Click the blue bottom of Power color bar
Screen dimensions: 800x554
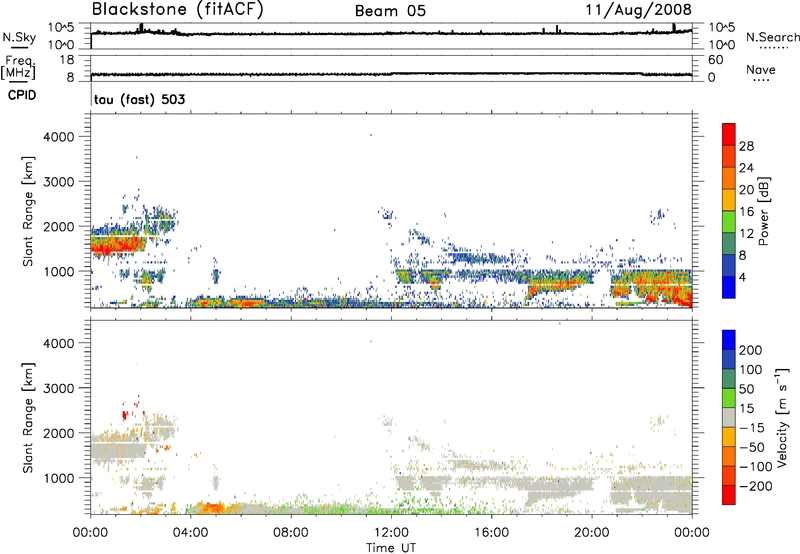pos(729,287)
